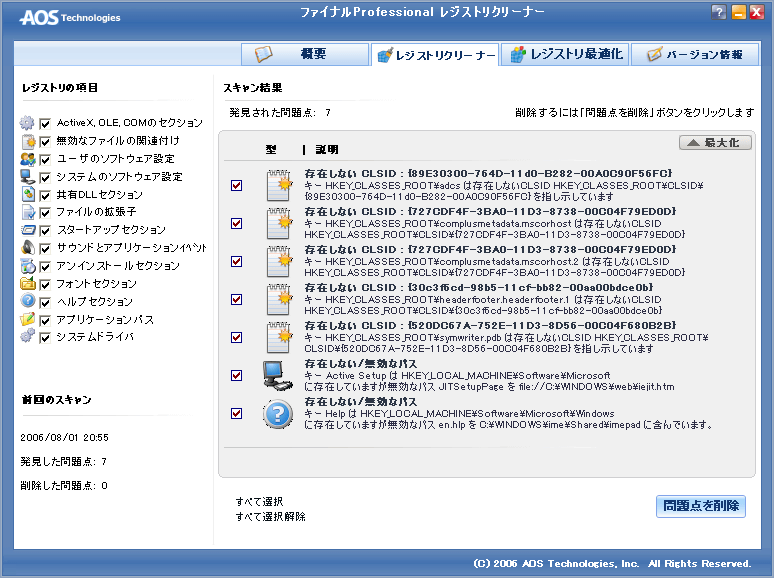Screen dimensions: 774x578
Task: Uncheck the adcs CLSID result checkbox
Action: (236, 185)
